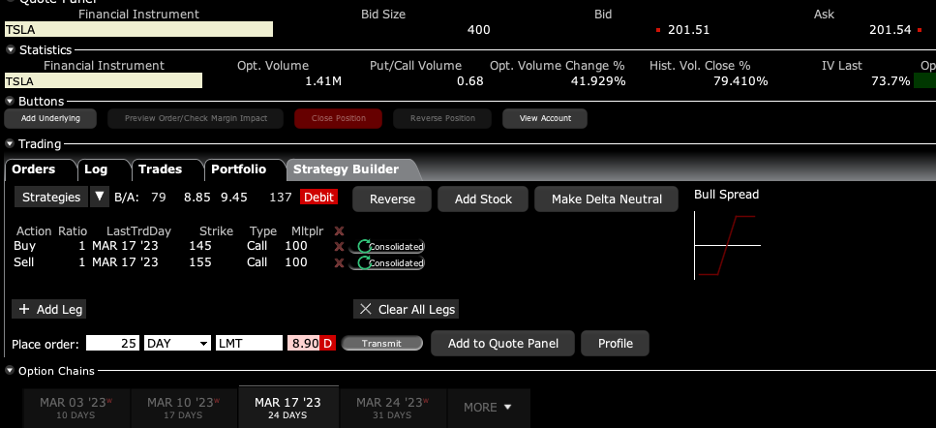Click the Close Position button
This screenshot has width=936, height=428.
[338, 118]
